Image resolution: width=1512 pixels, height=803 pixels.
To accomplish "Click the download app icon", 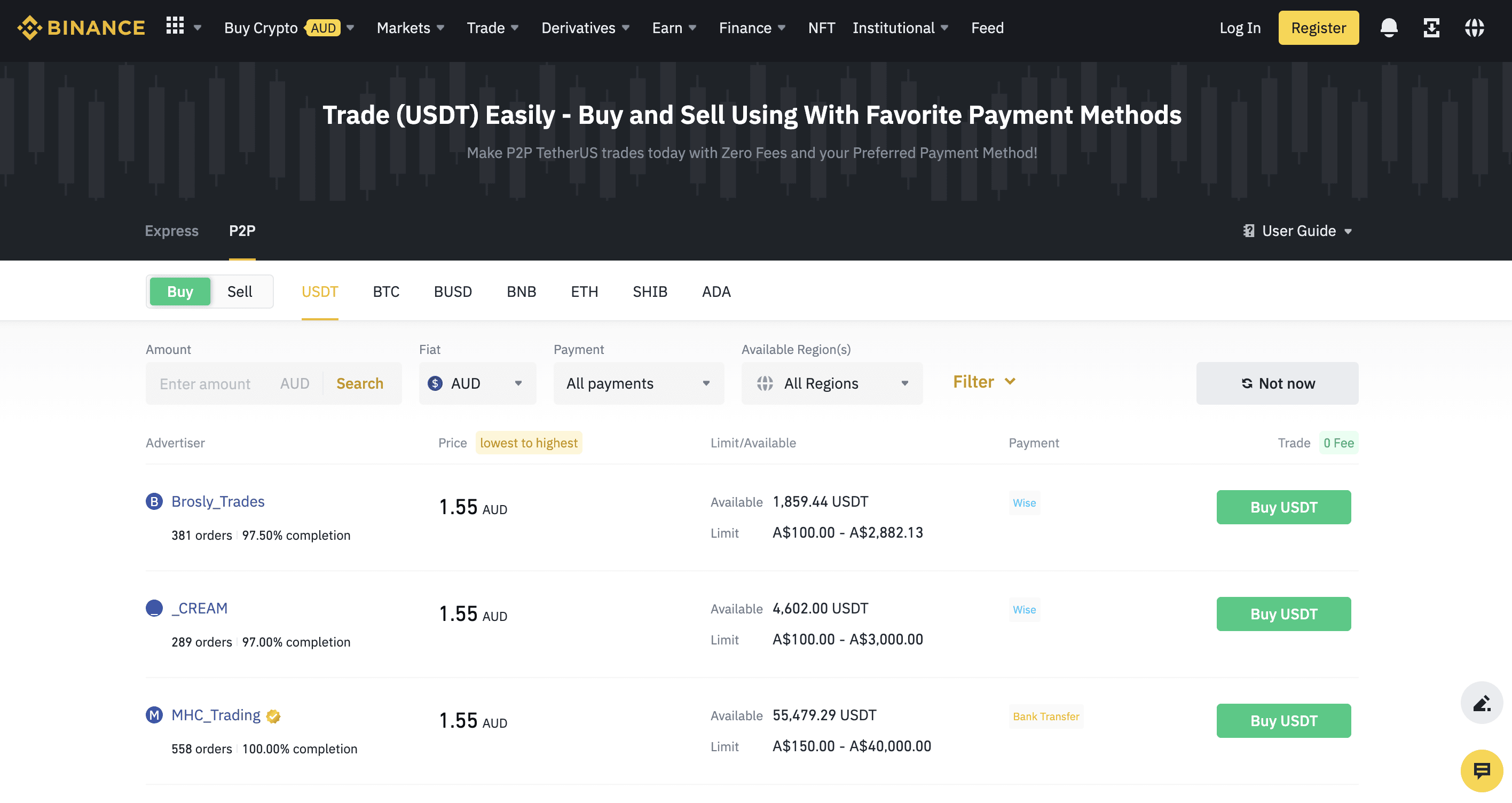I will 1431,28.
